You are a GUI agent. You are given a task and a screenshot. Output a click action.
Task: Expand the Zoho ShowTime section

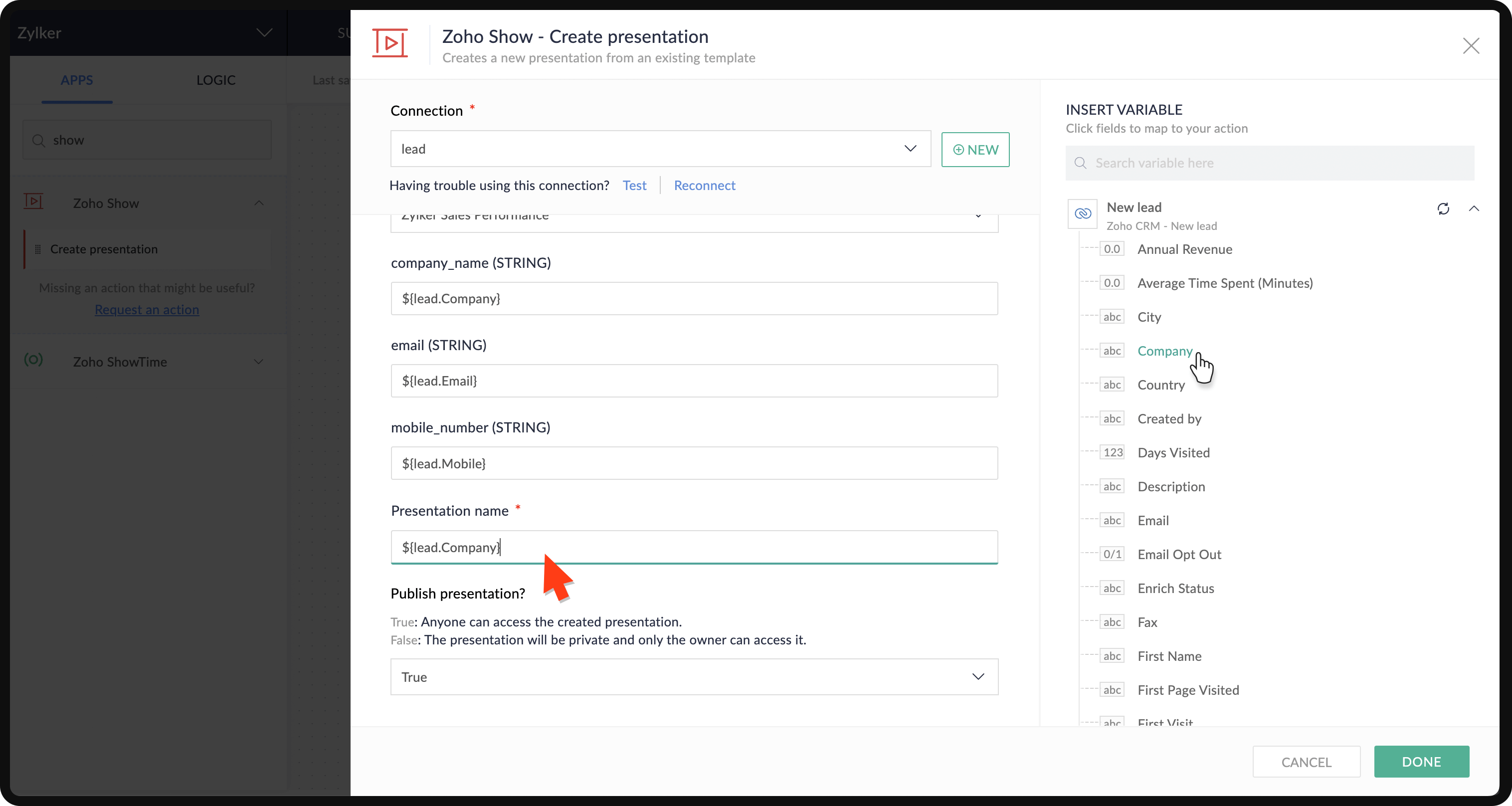point(258,362)
